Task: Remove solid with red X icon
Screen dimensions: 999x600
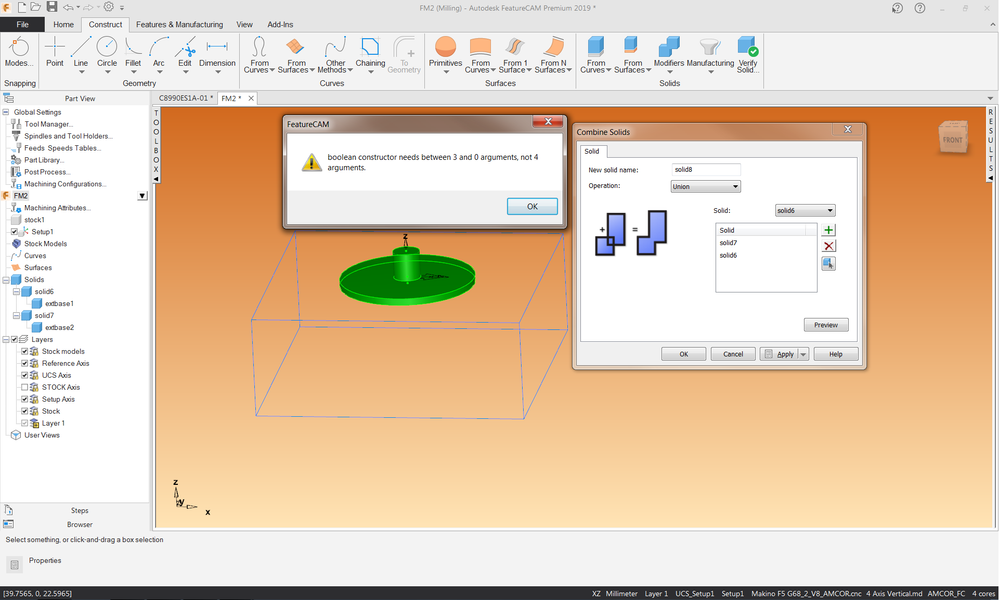Action: point(828,246)
